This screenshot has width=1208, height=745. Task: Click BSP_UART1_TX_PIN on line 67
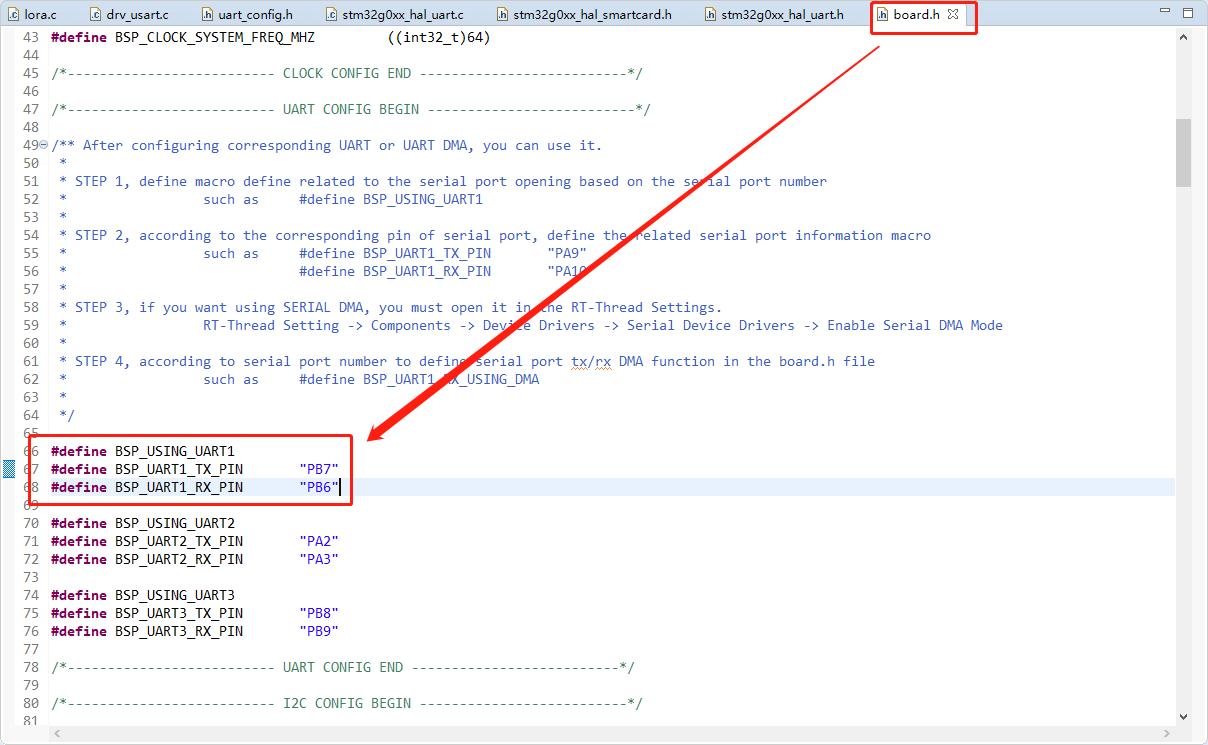(x=179, y=469)
